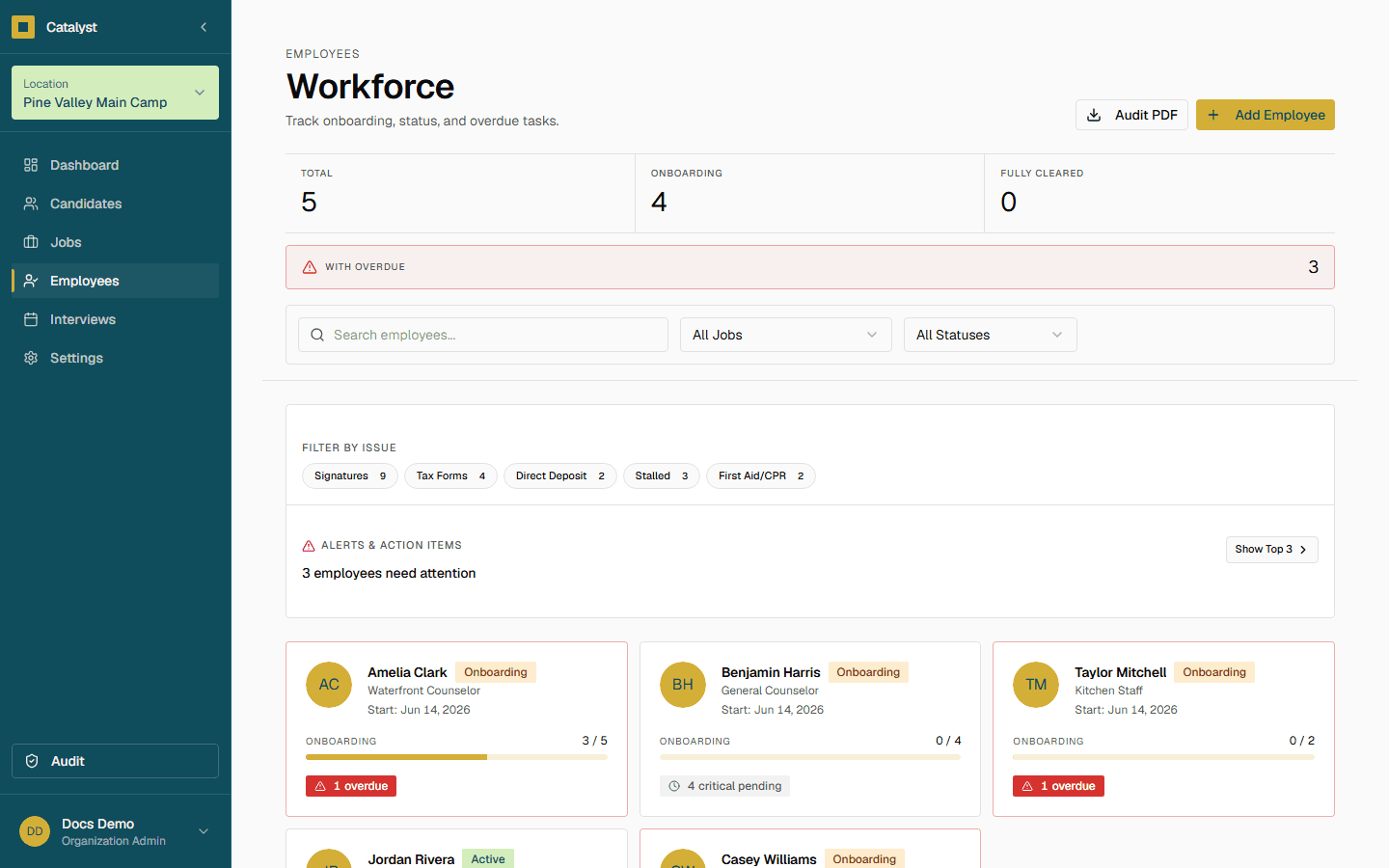Open Interviews in the sidebar

pyautogui.click(x=115, y=319)
